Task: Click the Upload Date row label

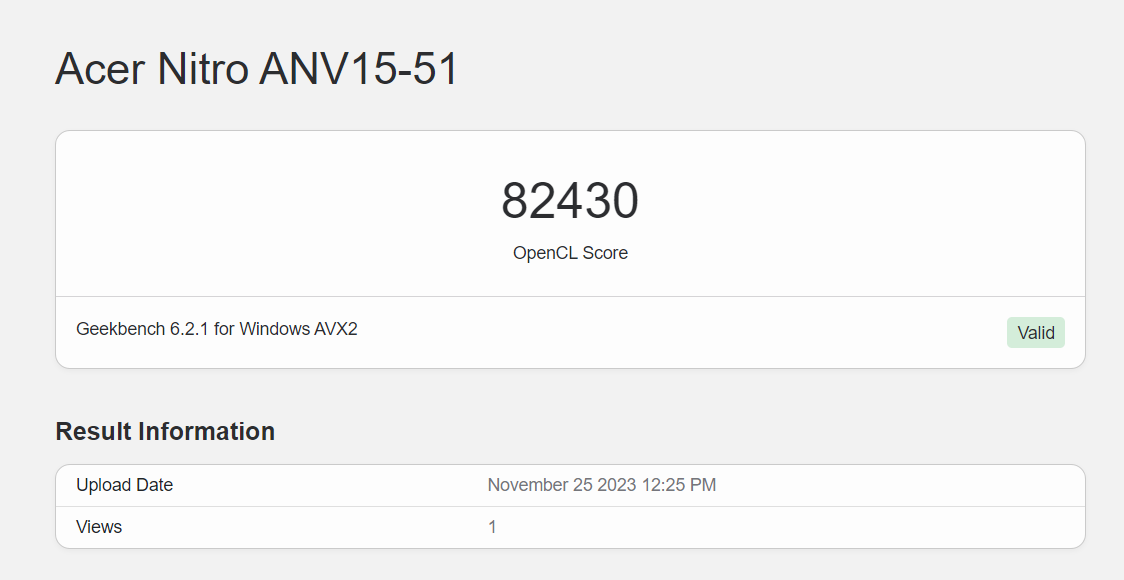Action: click(x=124, y=485)
